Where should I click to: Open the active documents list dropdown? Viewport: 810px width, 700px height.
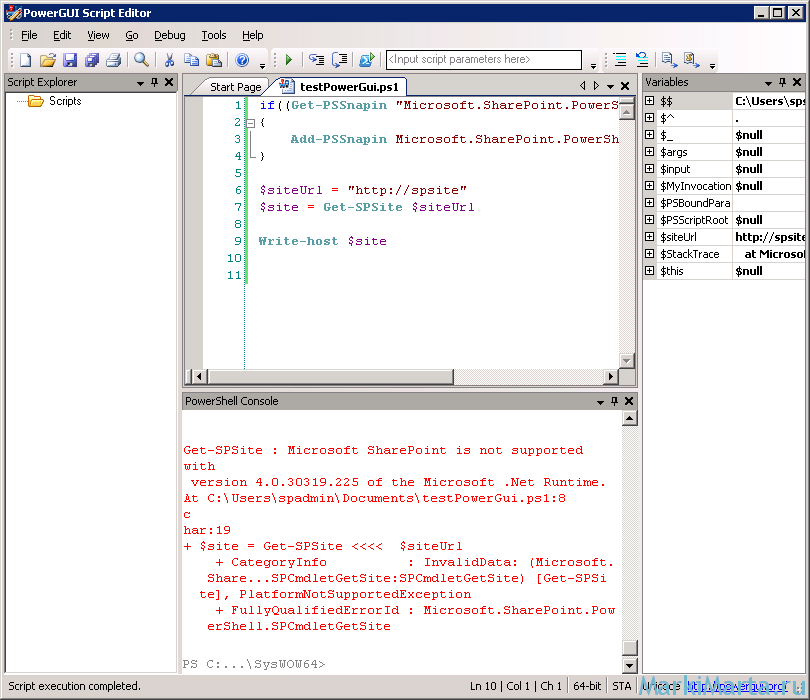pyautogui.click(x=611, y=87)
